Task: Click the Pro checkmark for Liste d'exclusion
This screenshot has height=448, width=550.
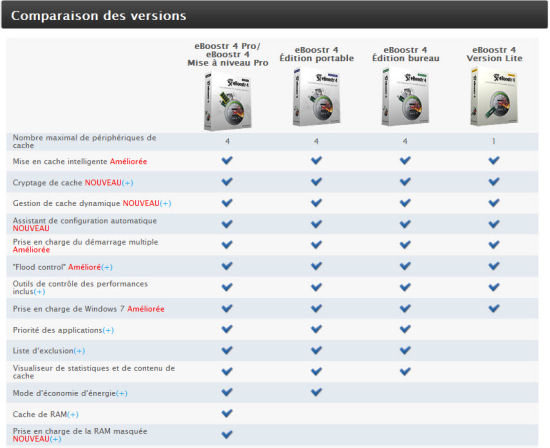Action: (x=227, y=350)
